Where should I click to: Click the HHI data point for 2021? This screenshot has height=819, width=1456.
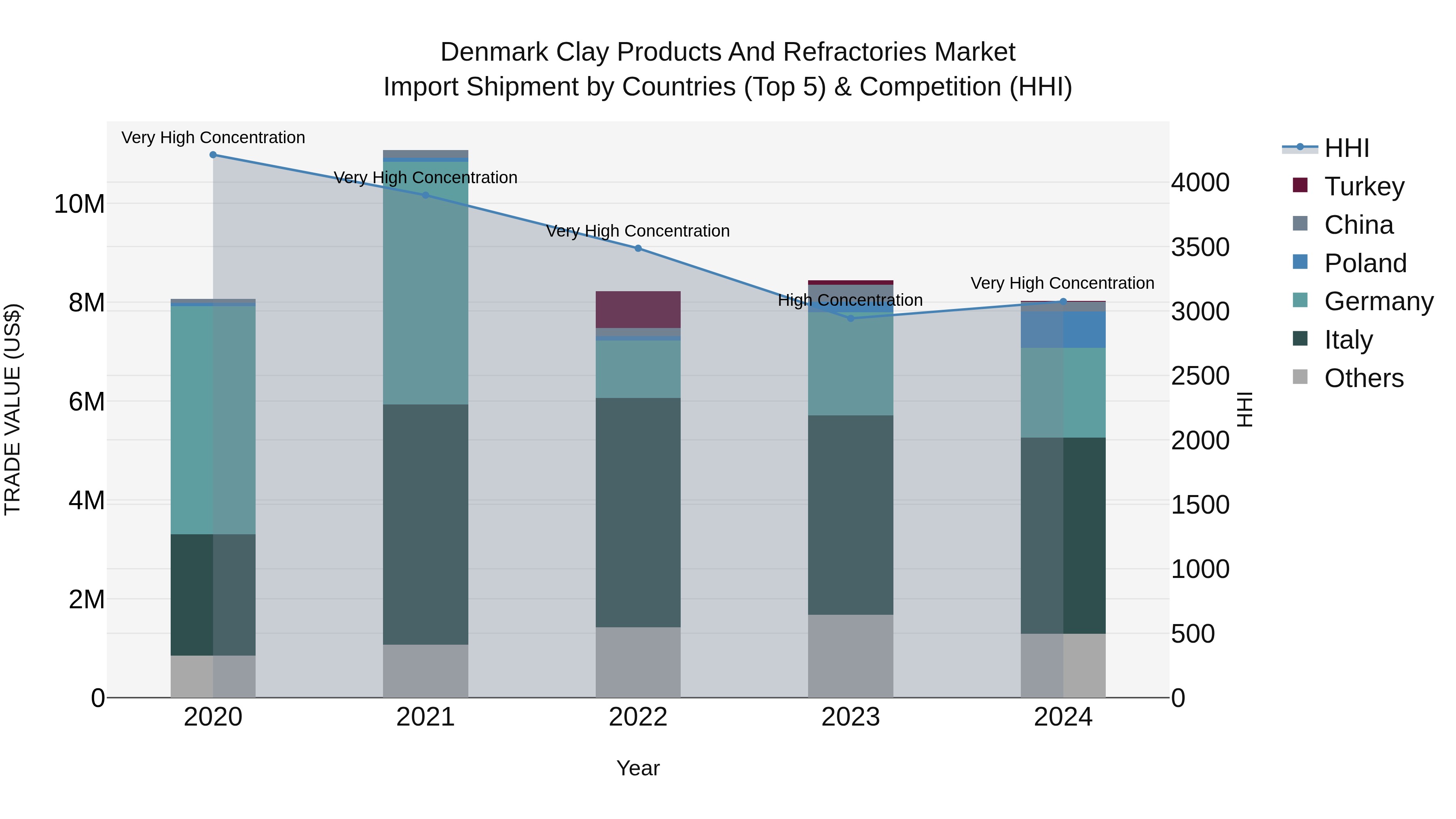tap(425, 195)
